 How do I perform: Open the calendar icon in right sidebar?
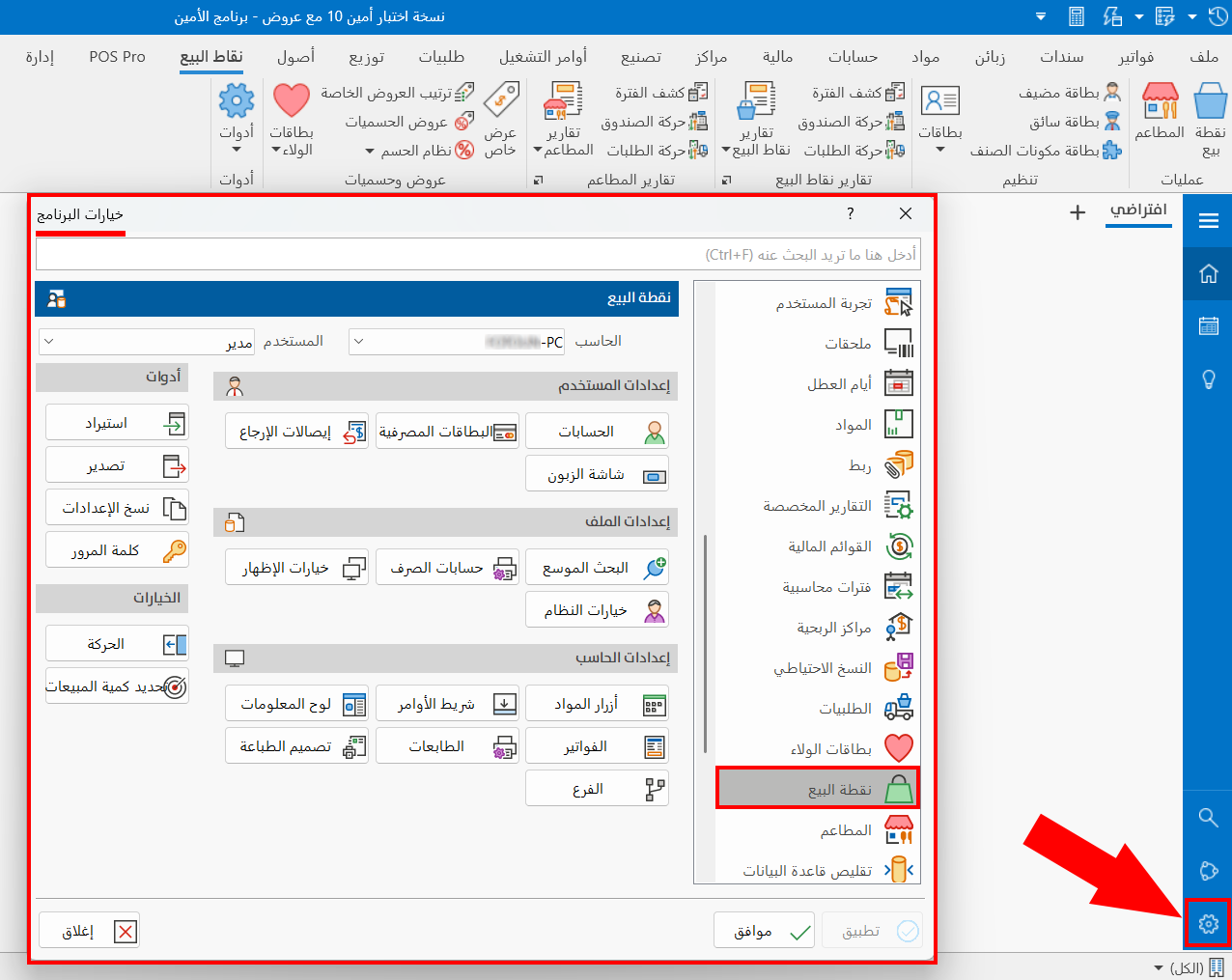[x=1208, y=326]
